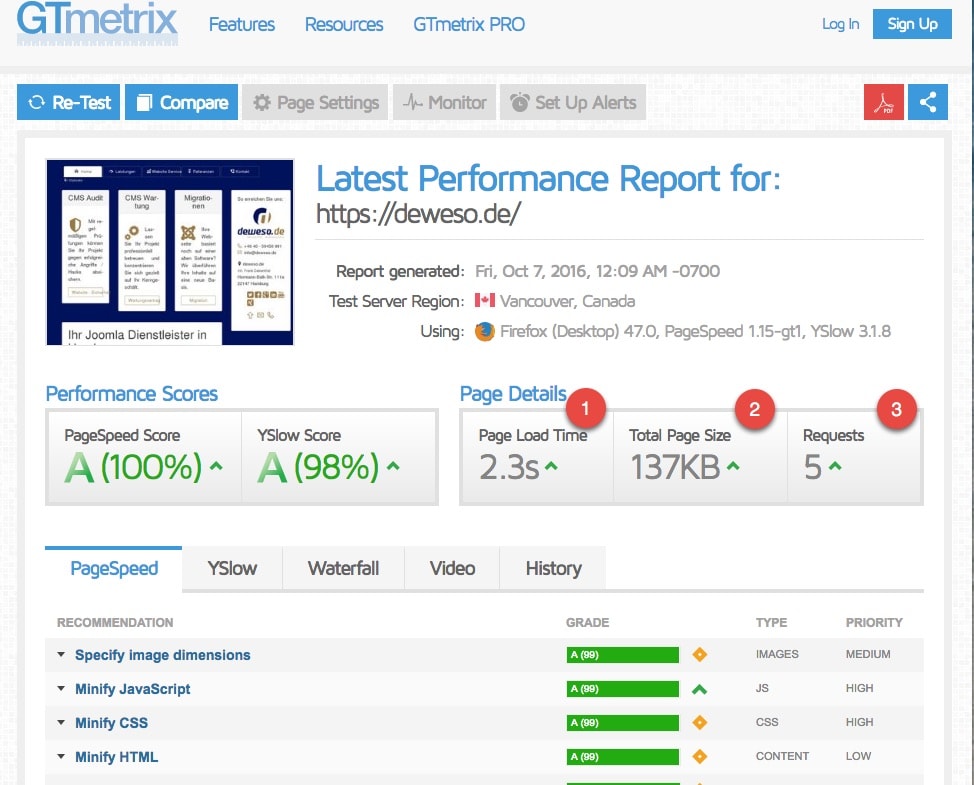
Task: Expand the Specify image dimensions recommendation
Action: pos(162,655)
